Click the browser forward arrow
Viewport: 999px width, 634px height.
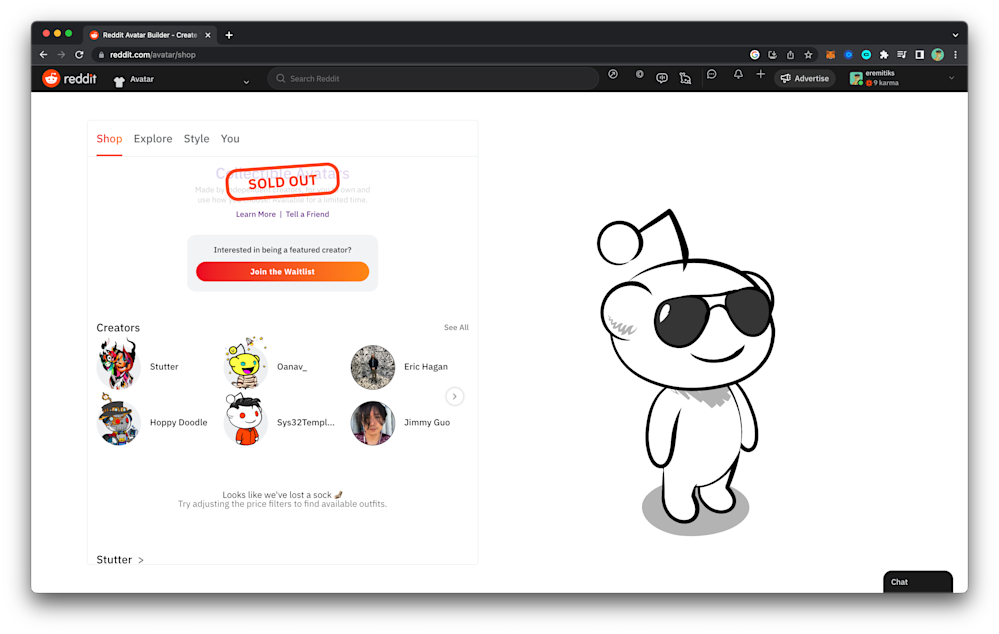61,55
